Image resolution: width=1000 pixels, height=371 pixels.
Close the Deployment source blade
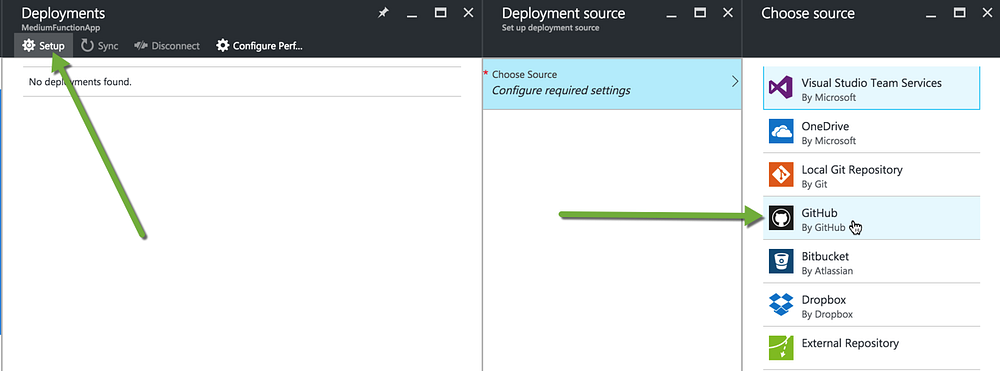(x=728, y=13)
